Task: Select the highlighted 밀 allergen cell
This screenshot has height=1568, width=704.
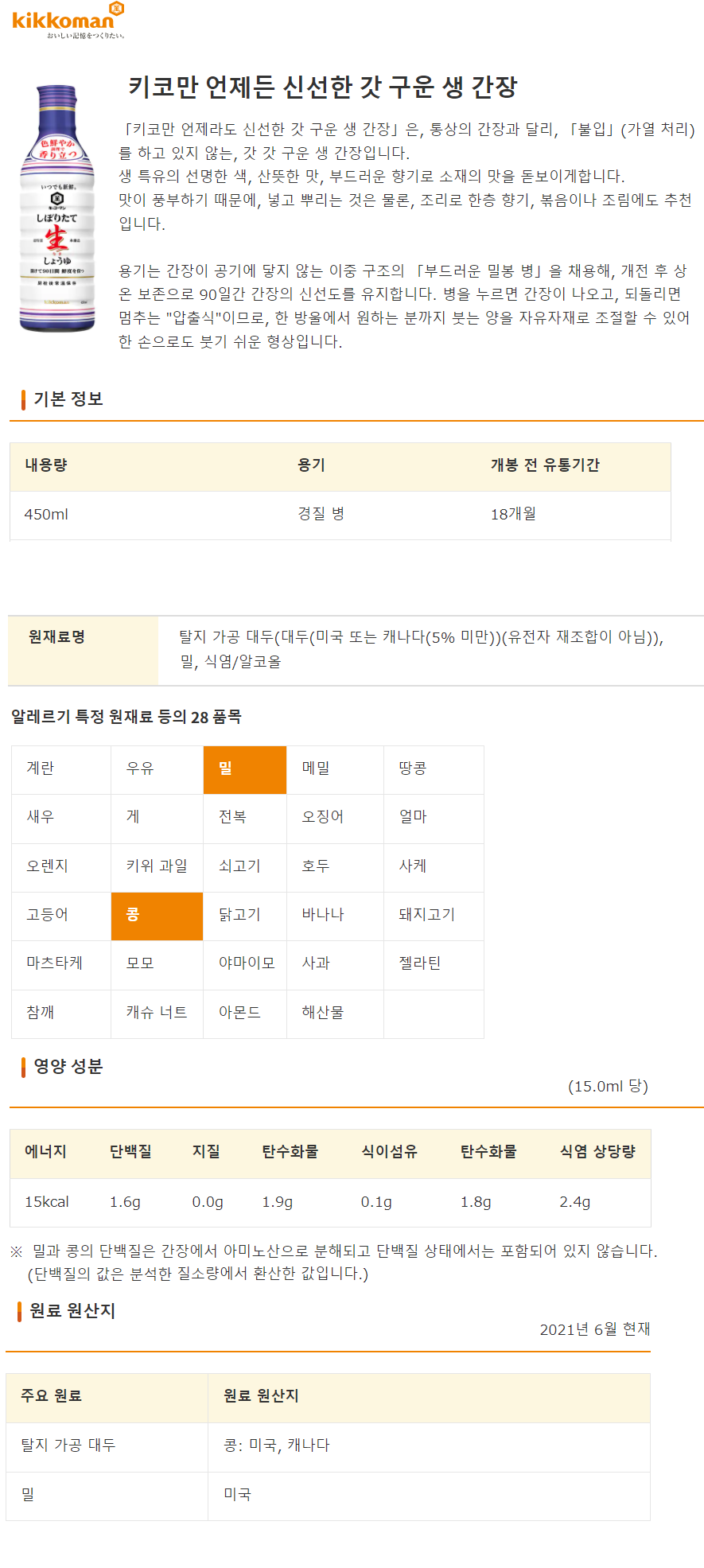Action: (x=245, y=770)
